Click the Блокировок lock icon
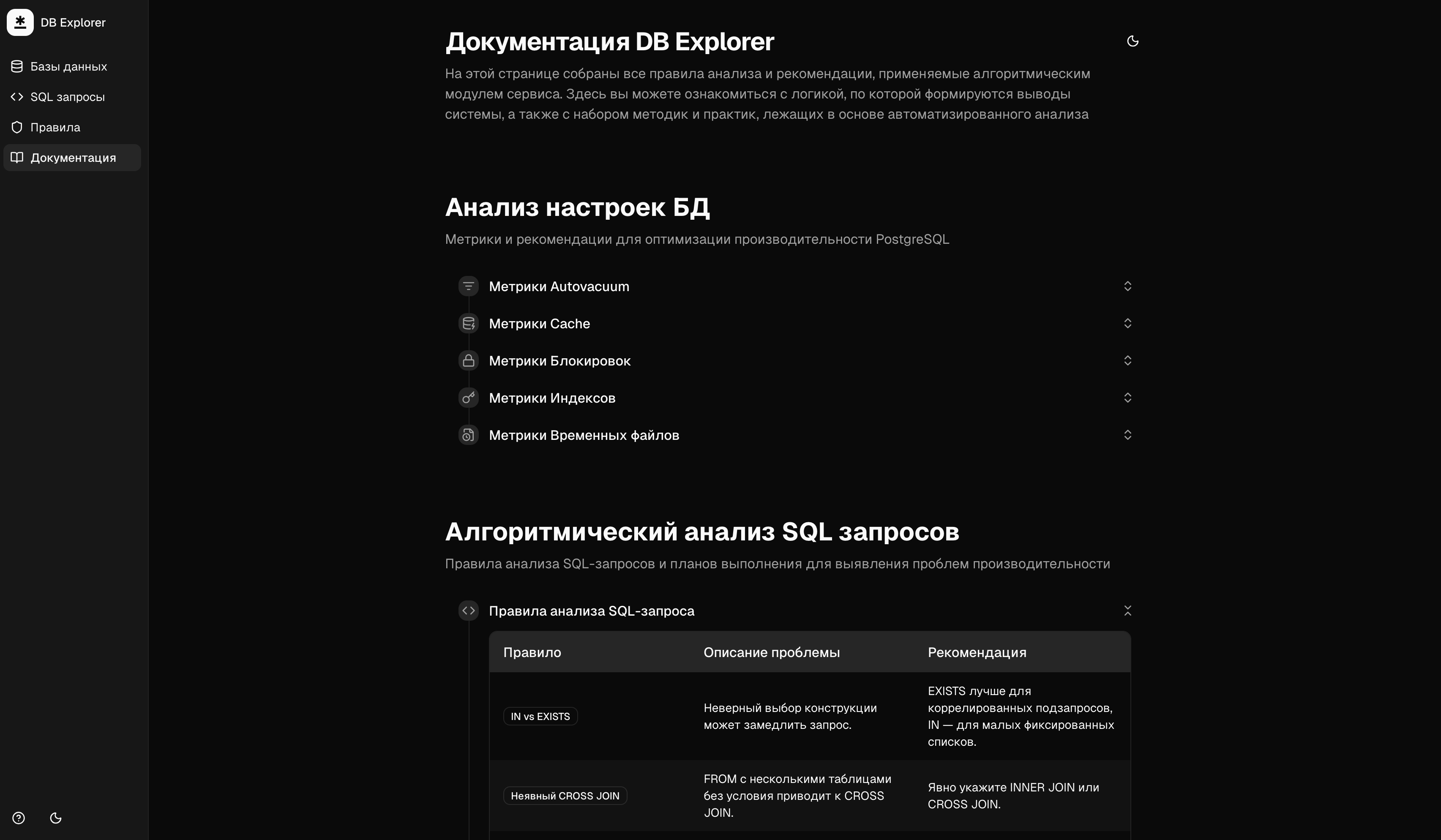The image size is (1441, 840). click(x=468, y=360)
